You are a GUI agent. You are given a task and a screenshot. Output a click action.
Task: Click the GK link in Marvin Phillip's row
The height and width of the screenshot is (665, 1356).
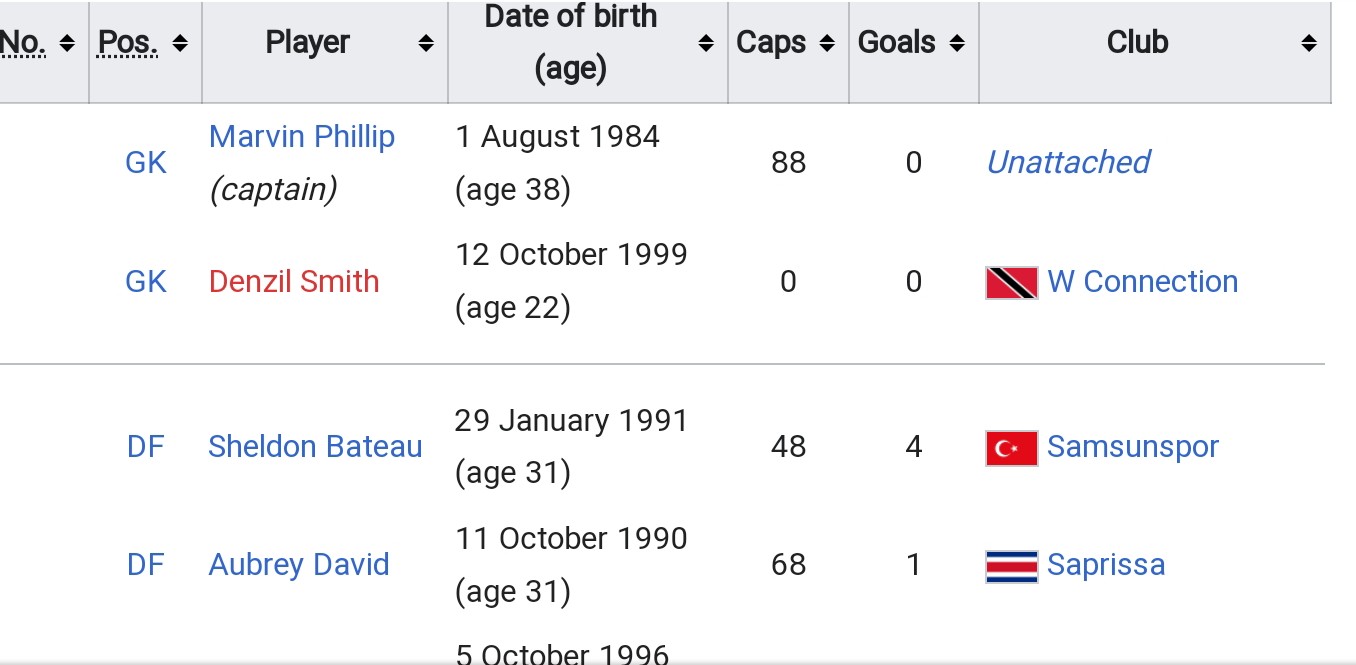coord(146,163)
